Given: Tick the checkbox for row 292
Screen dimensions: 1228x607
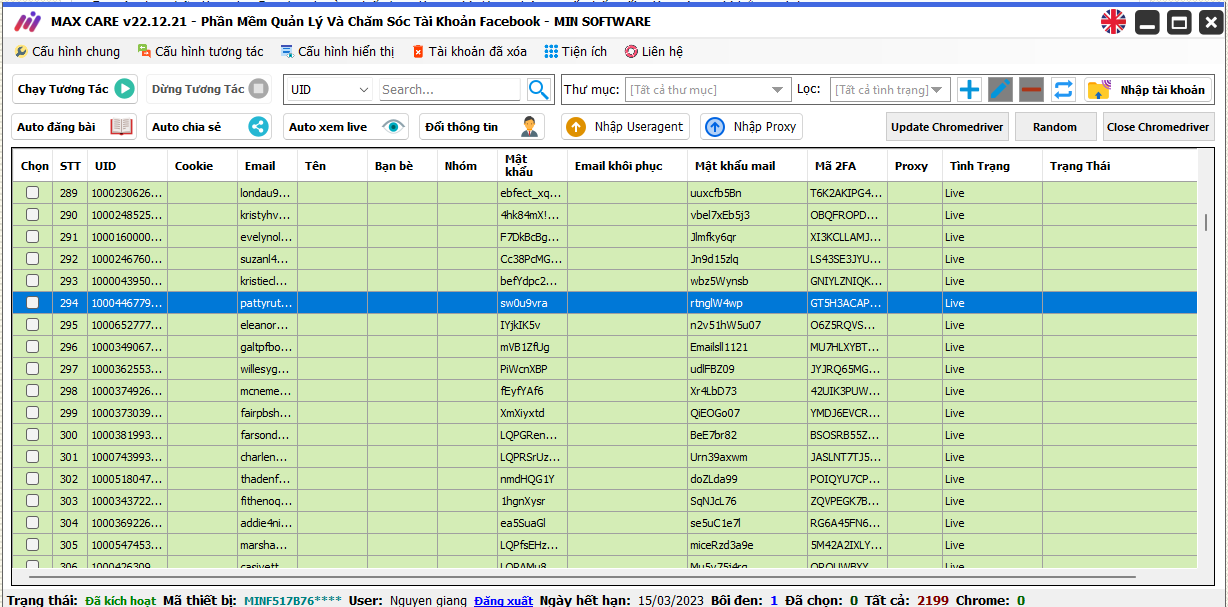Looking at the screenshot, I should pos(33,259).
